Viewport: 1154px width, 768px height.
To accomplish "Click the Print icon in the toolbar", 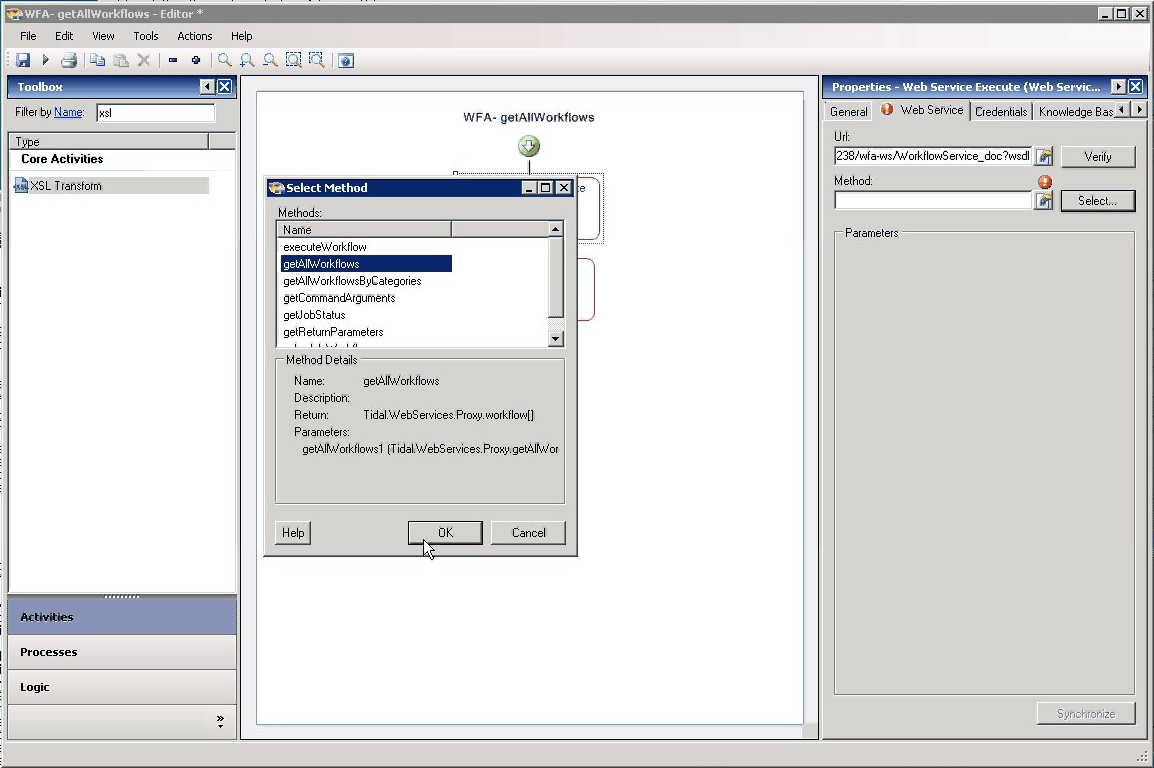I will 69,61.
